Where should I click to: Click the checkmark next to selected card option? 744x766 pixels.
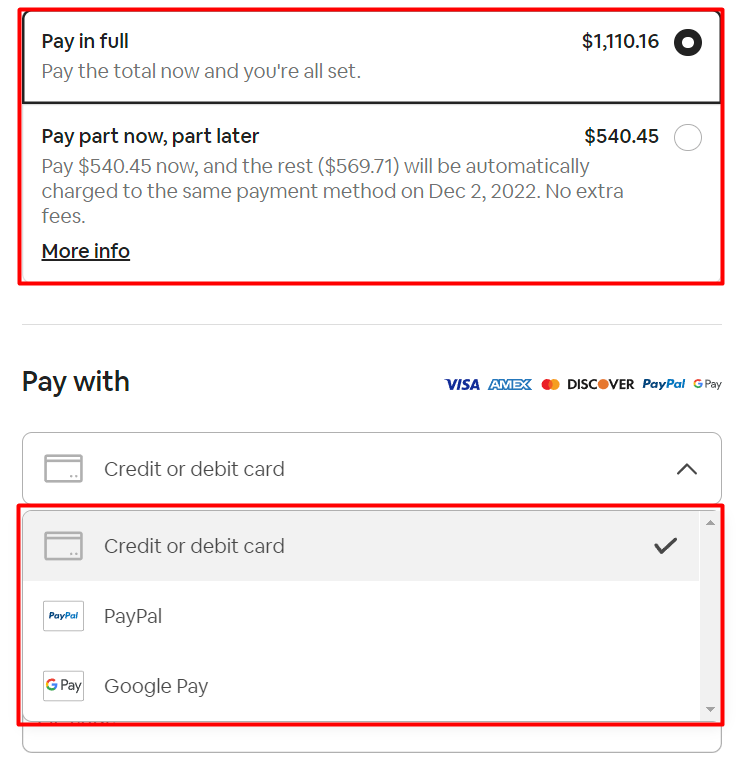[665, 546]
